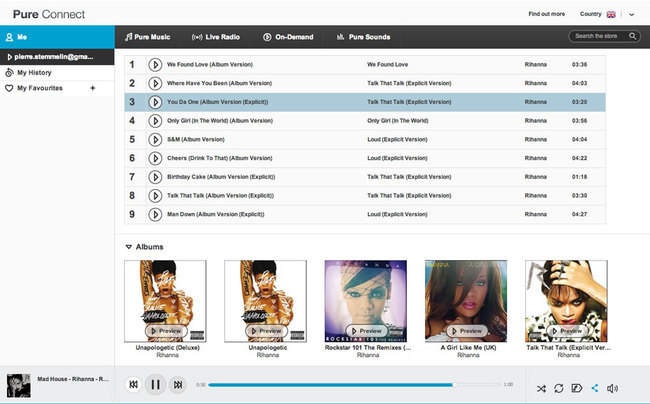Click Rihanna under Unapologetic (Deluxe)
The width and height of the screenshot is (650, 404).
167,355
